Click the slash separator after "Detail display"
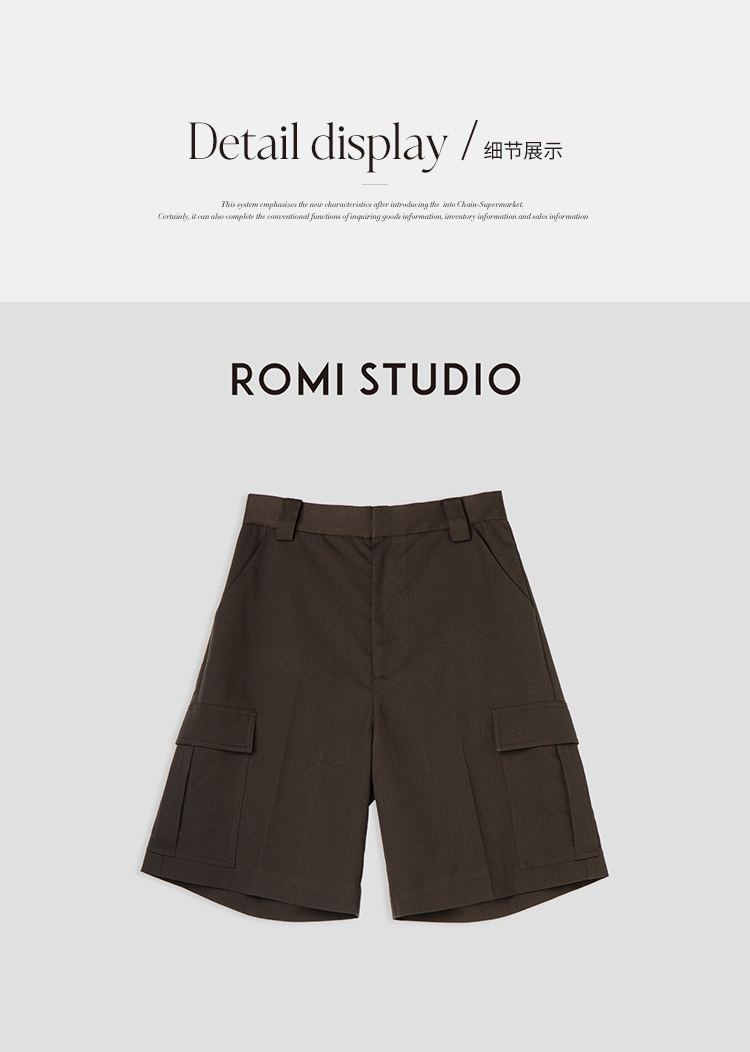The width and height of the screenshot is (750, 1052). [471, 140]
